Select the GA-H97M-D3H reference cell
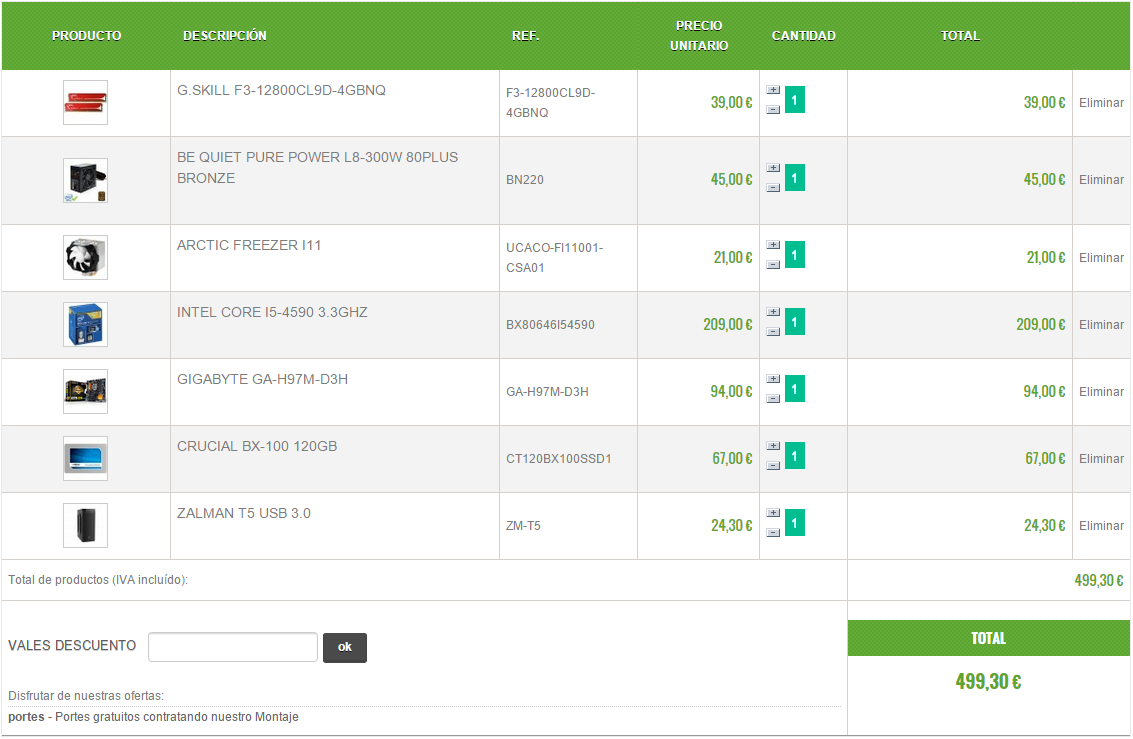The image size is (1133, 739). tap(568, 392)
